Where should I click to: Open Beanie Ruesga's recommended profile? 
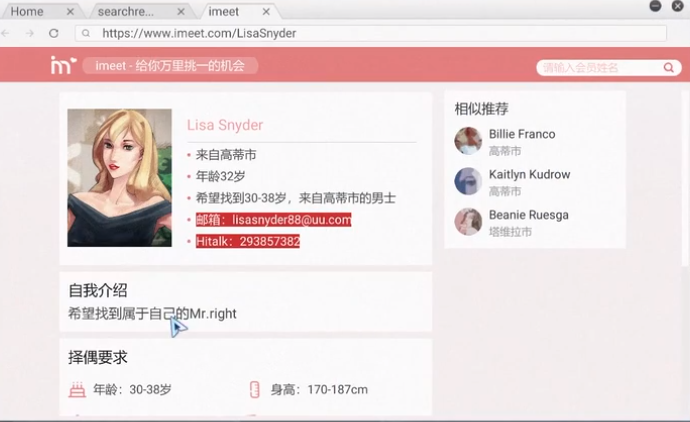point(529,215)
